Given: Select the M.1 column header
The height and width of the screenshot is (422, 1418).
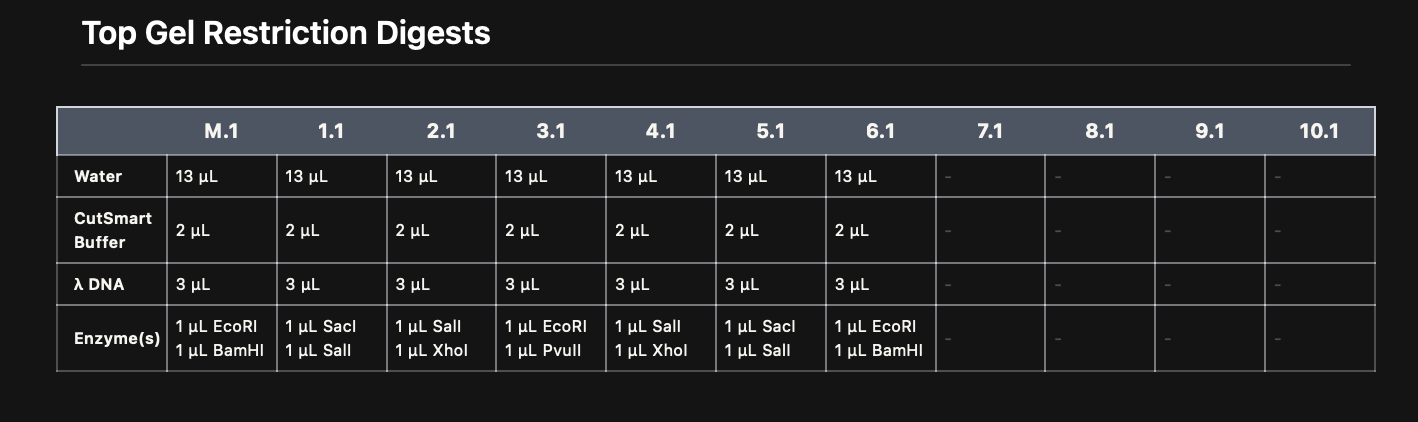Looking at the screenshot, I should 221,131.
